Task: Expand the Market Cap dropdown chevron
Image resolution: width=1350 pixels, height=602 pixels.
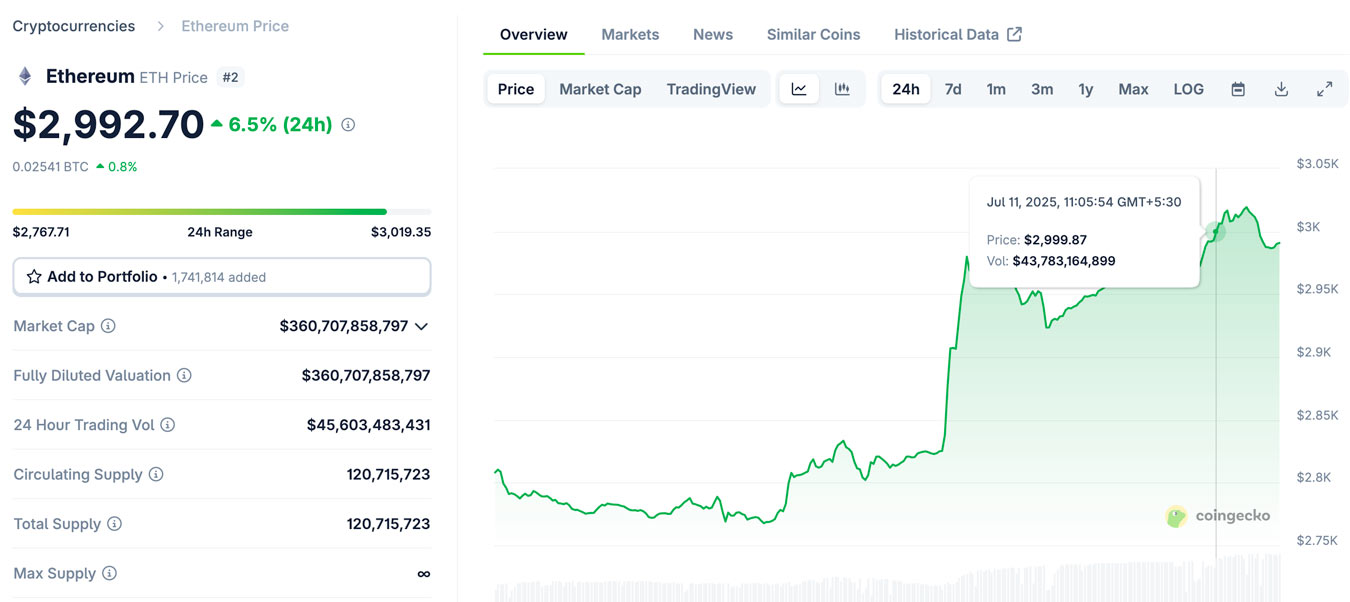Action: pyautogui.click(x=421, y=325)
